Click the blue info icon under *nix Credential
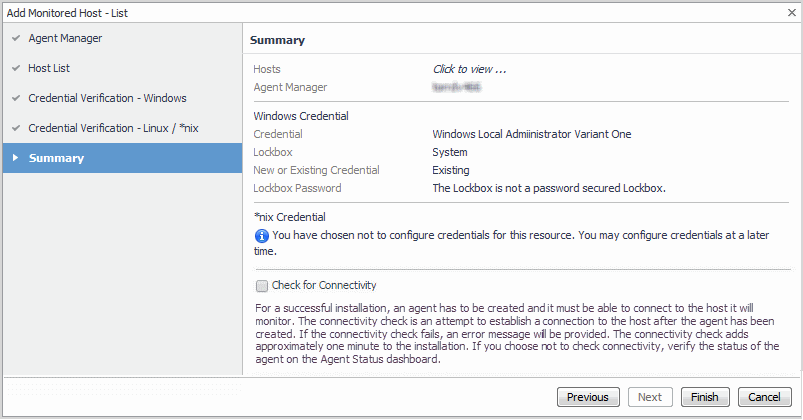803x420 pixels. tap(262, 236)
